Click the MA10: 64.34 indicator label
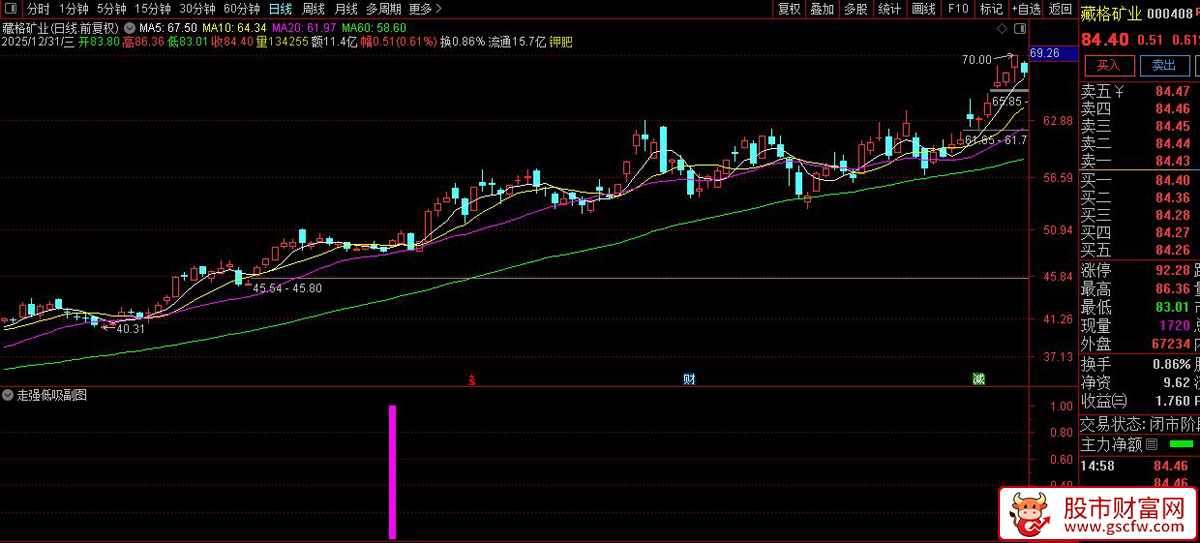 234,27
